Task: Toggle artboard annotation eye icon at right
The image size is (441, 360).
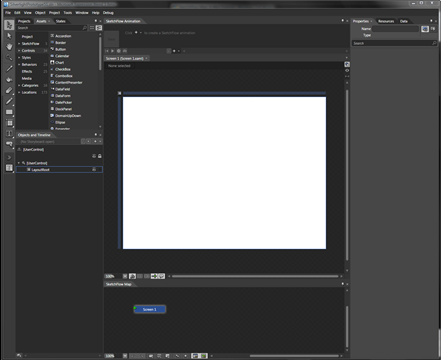Action: [x=347, y=71]
